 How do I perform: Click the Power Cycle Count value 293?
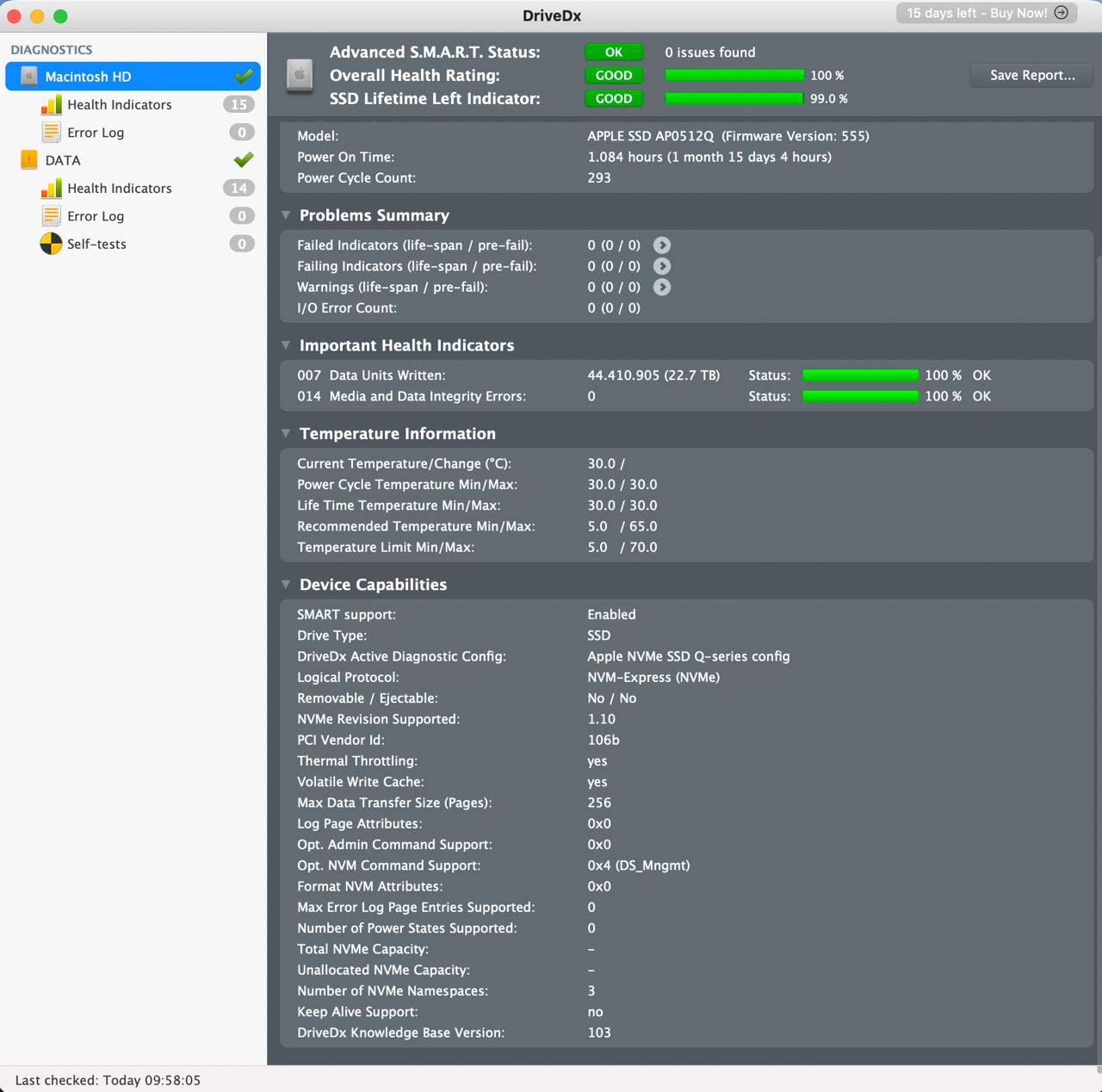coord(599,178)
